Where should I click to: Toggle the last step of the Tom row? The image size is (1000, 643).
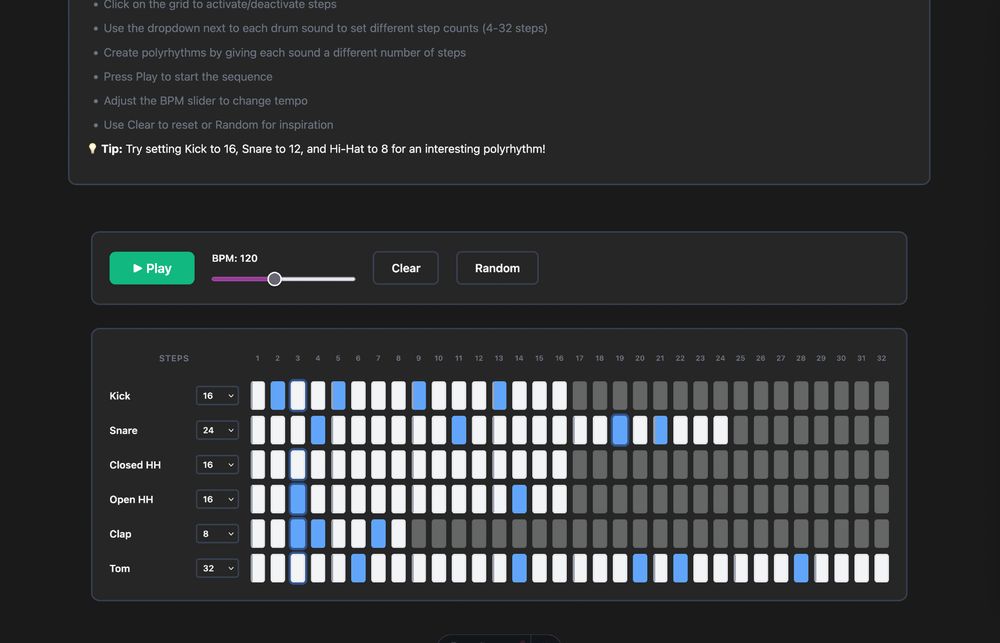[881, 568]
